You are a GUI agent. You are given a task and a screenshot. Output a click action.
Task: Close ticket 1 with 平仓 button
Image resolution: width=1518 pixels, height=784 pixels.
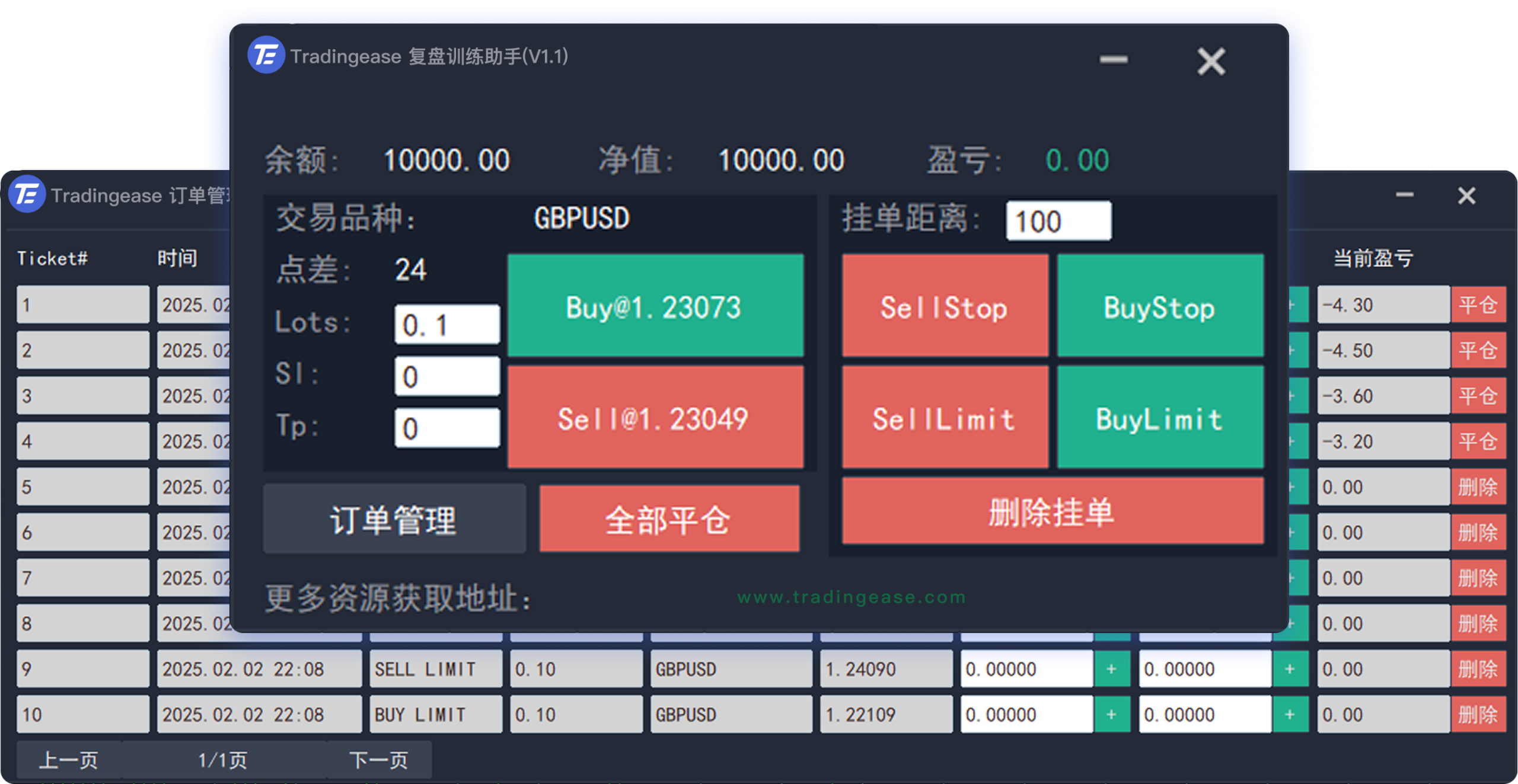point(1478,305)
